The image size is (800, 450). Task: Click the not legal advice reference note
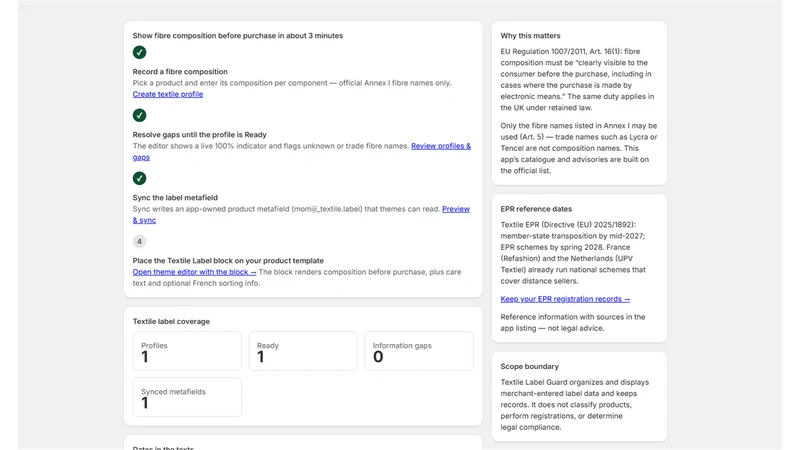(x=573, y=322)
